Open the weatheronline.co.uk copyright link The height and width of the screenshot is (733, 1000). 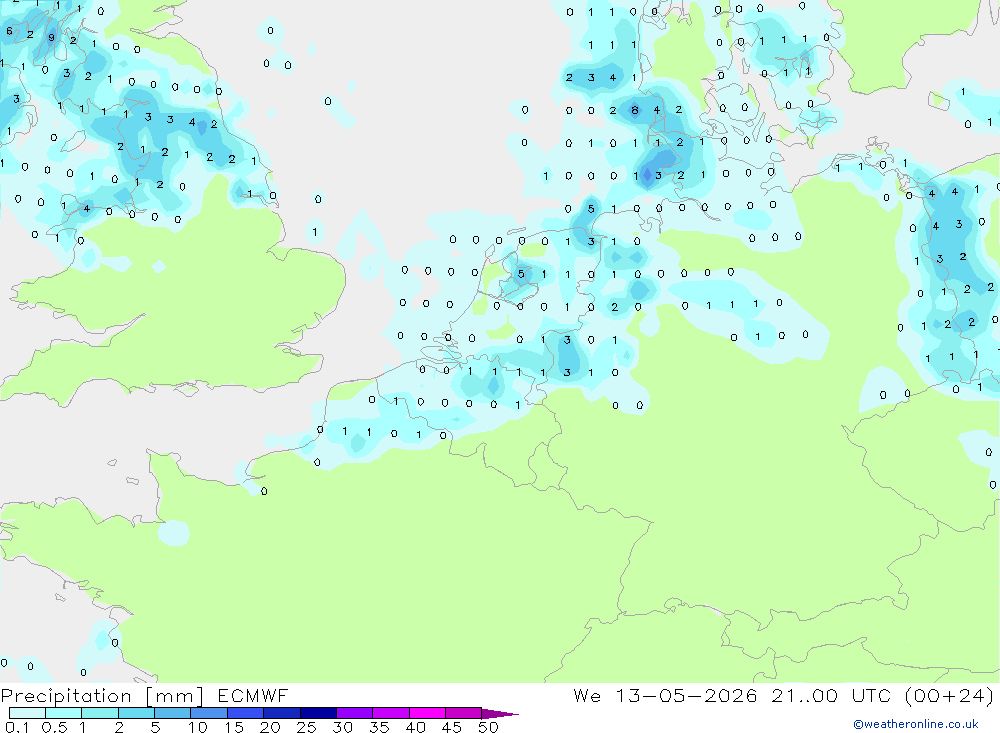click(916, 724)
